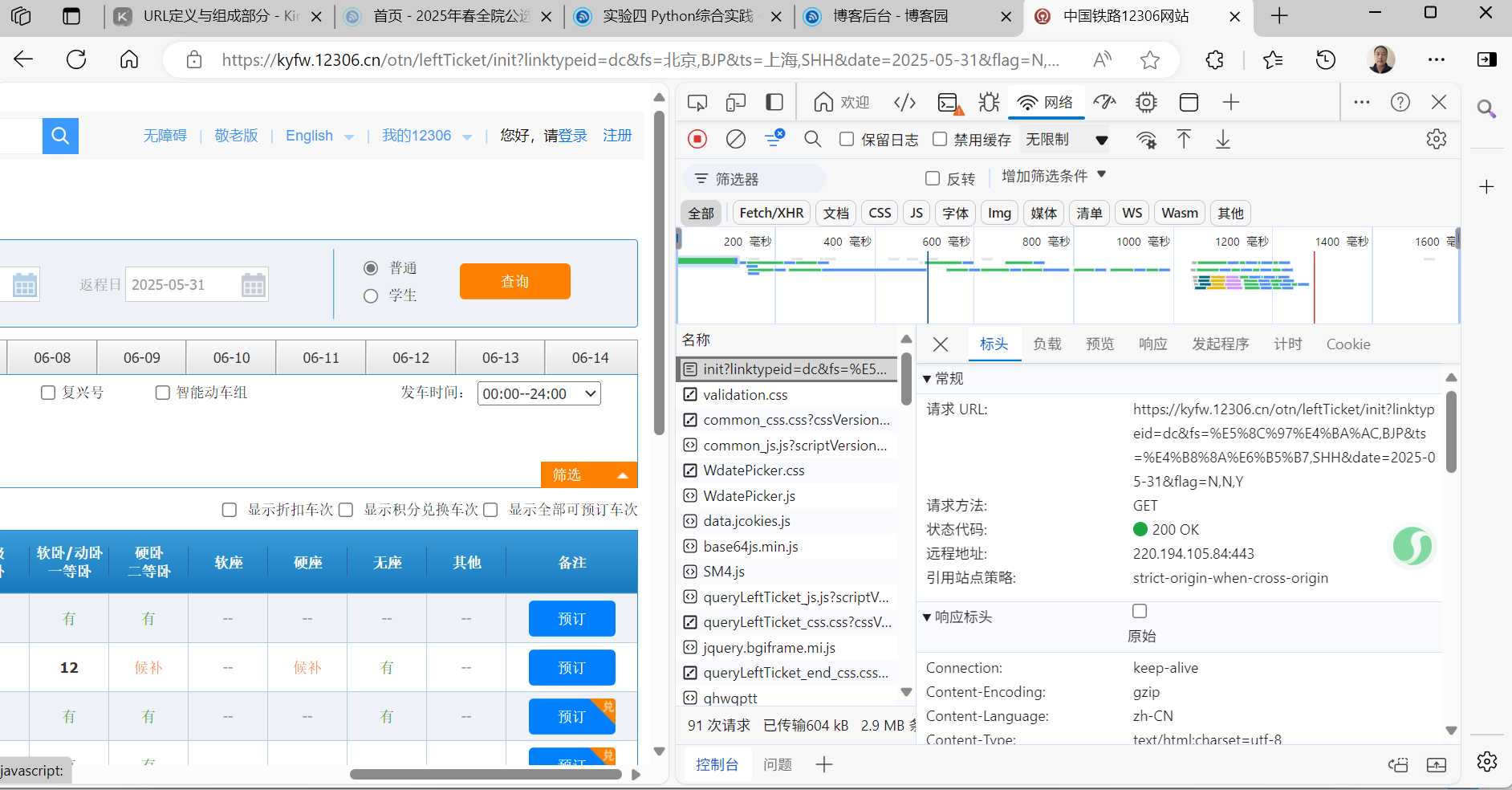Clear the network log with the circle-slash icon

pos(735,139)
